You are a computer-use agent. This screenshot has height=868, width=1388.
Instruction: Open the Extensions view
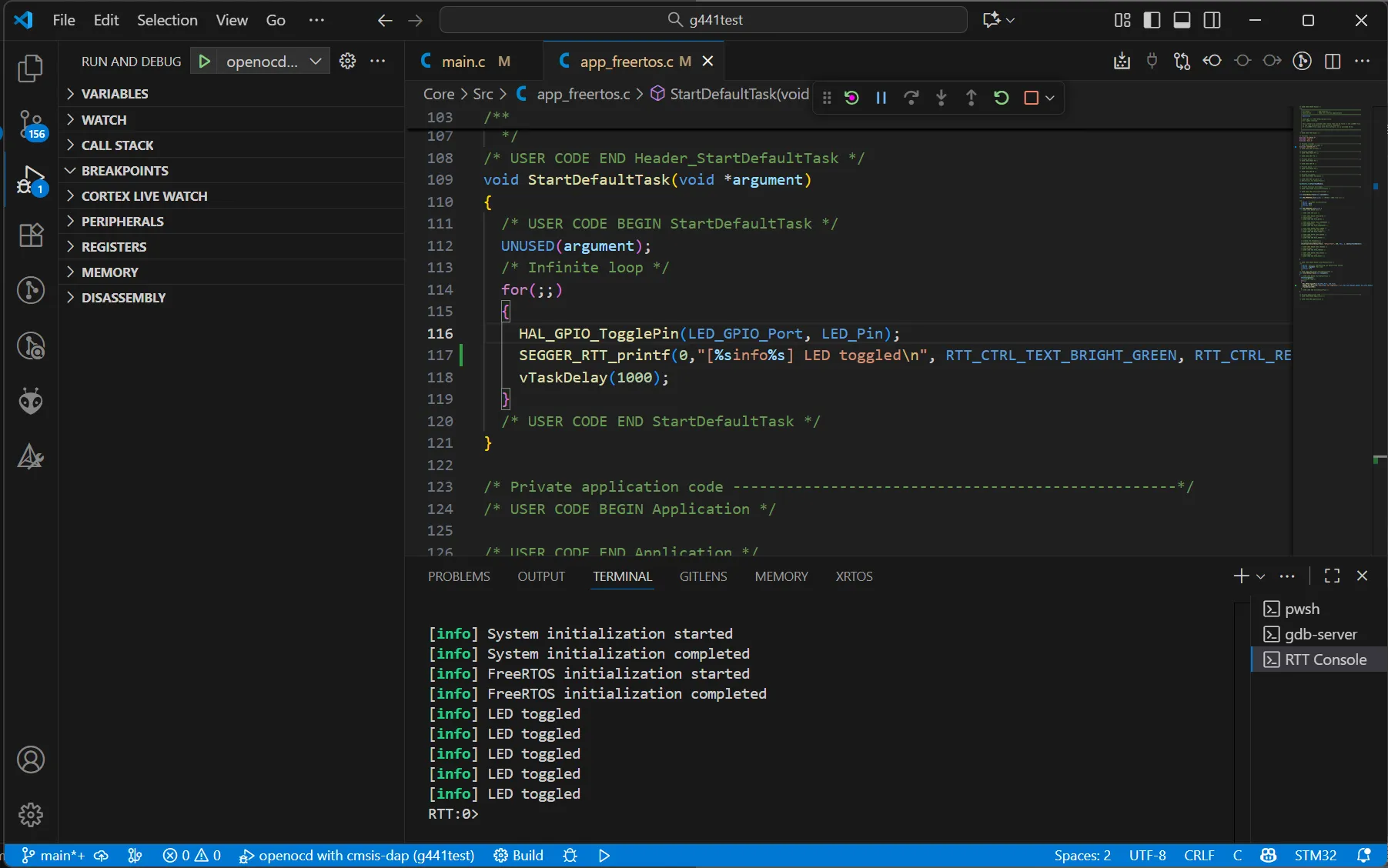pyautogui.click(x=31, y=235)
